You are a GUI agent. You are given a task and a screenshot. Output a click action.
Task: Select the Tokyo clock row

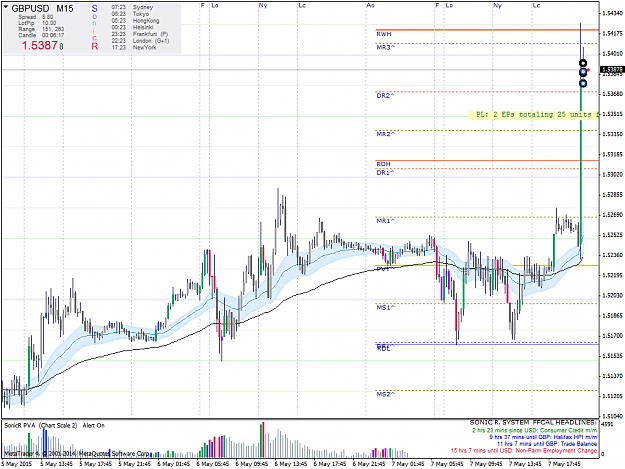(130, 14)
